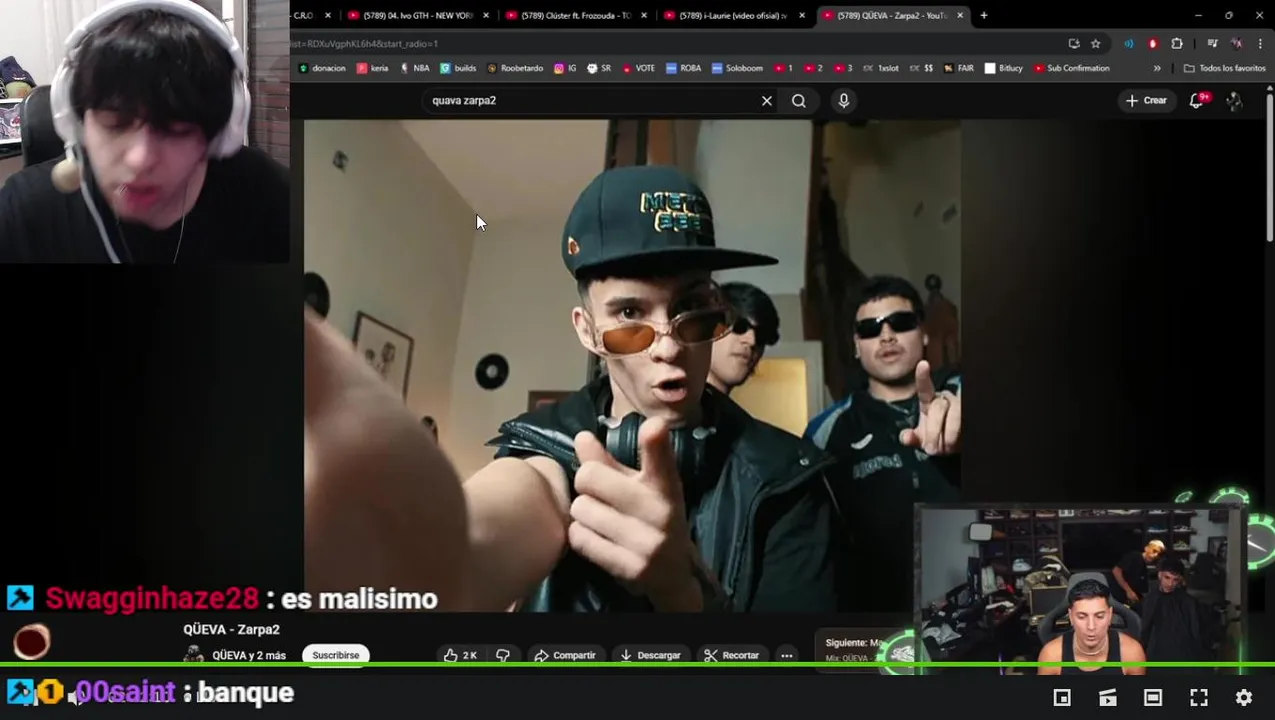Screen dimensions: 1275x720
Task: Close the Clúster ft. Frozouda tab
Action: pyautogui.click(x=644, y=15)
